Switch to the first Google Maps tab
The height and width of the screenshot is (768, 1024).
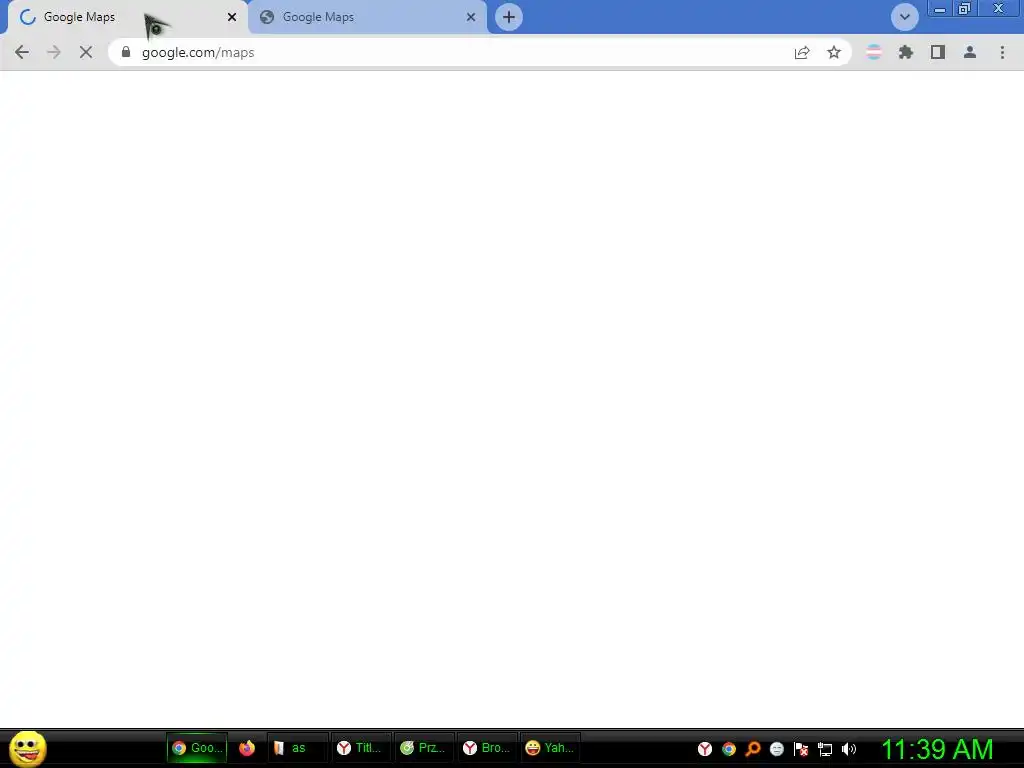click(x=127, y=17)
